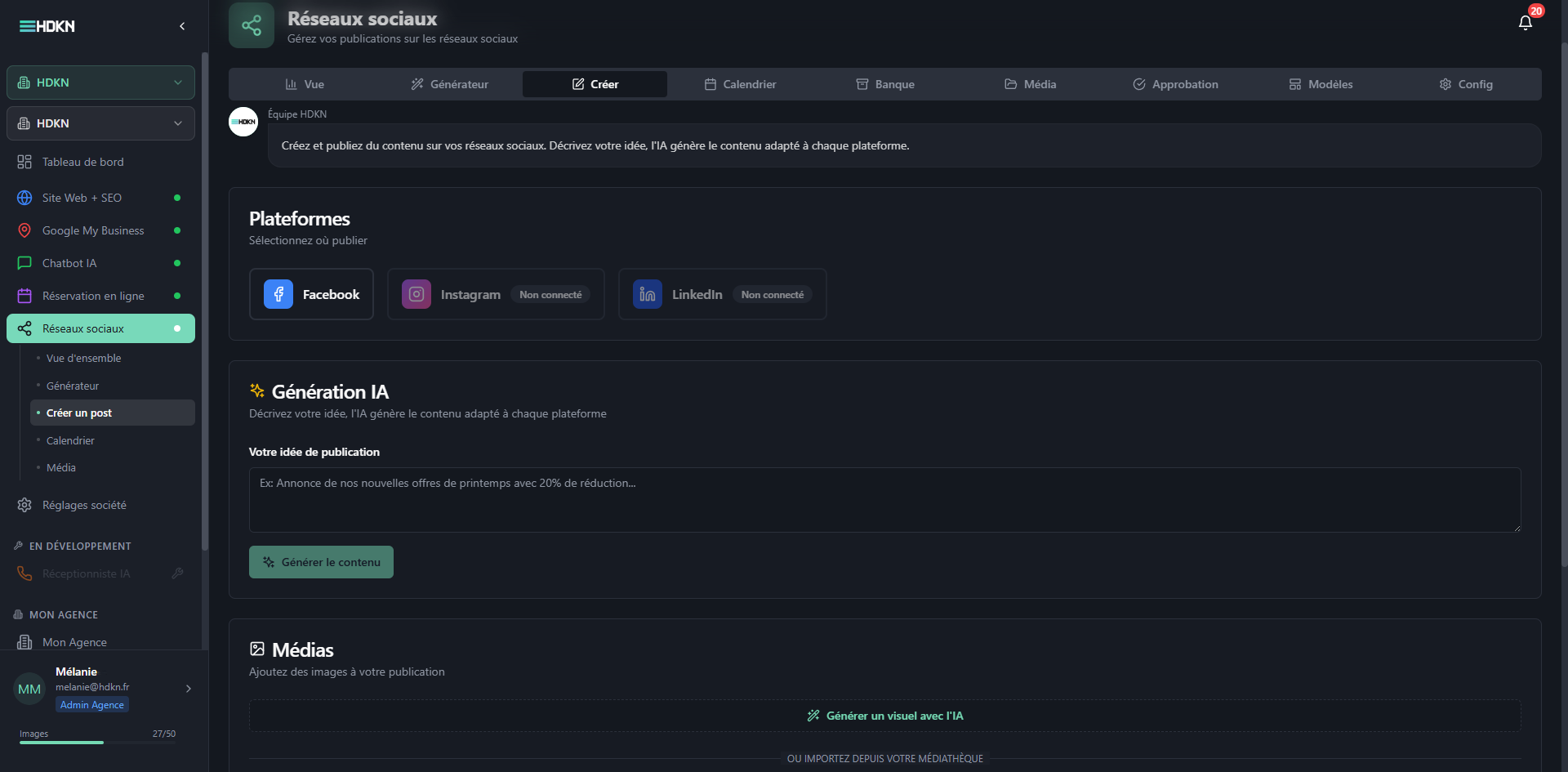Click Instagram's Non connecté badge
1568x772 pixels.
[x=550, y=295]
